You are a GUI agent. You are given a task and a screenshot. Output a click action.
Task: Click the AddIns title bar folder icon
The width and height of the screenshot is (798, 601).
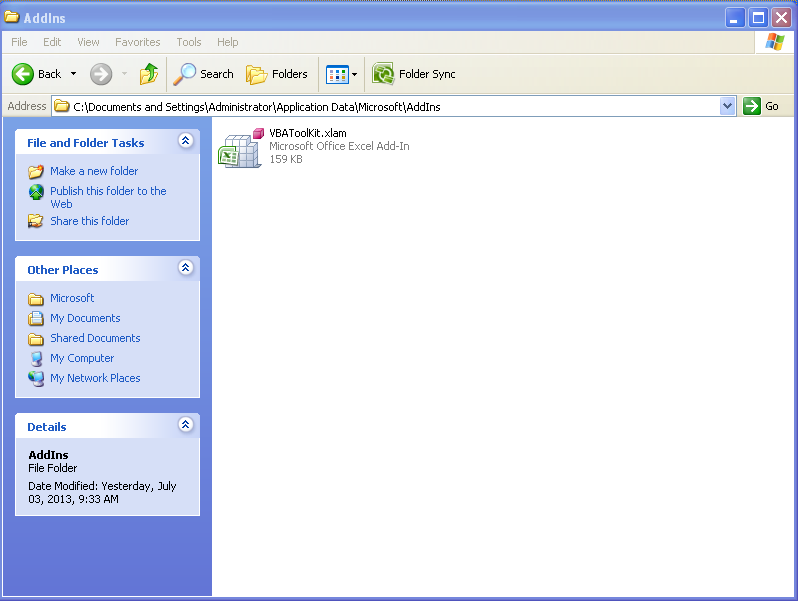point(12,17)
